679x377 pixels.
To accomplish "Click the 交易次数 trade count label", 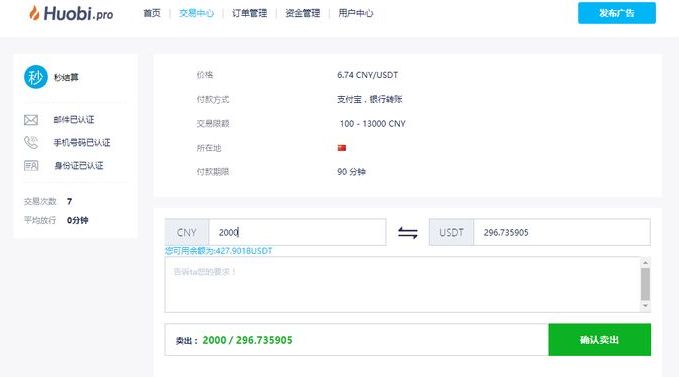I will click(40, 201).
